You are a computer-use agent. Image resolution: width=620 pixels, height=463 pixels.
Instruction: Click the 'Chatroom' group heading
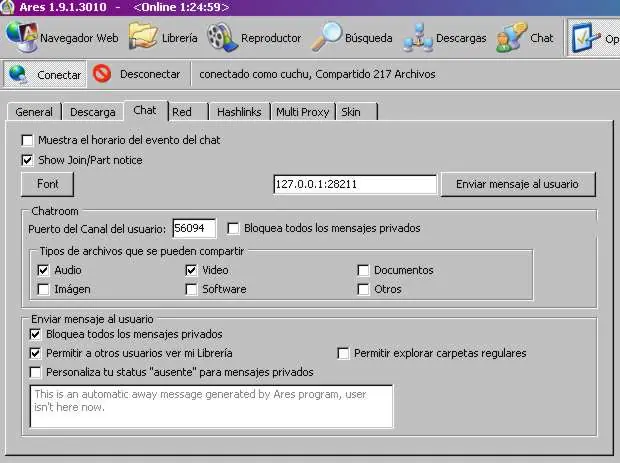pos(55,211)
